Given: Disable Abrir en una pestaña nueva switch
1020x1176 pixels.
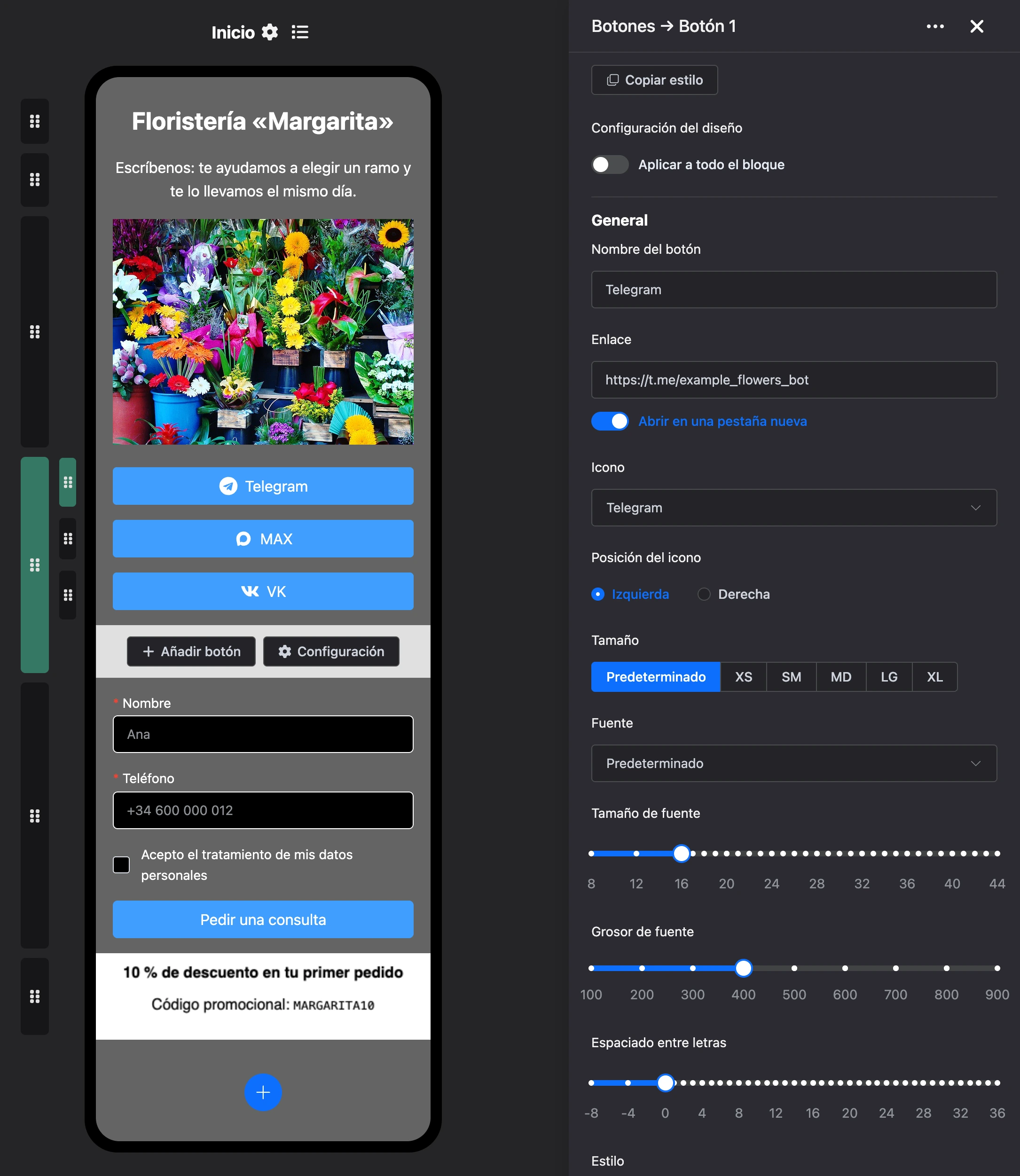Looking at the screenshot, I should [x=610, y=421].
